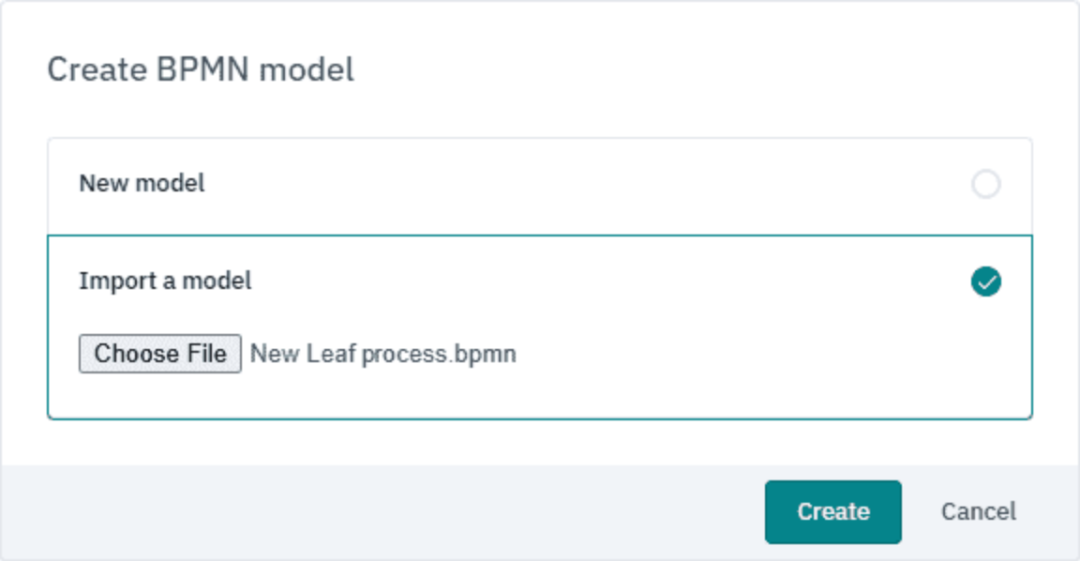Choose the New model option row
The width and height of the screenshot is (1080, 561).
(539, 186)
